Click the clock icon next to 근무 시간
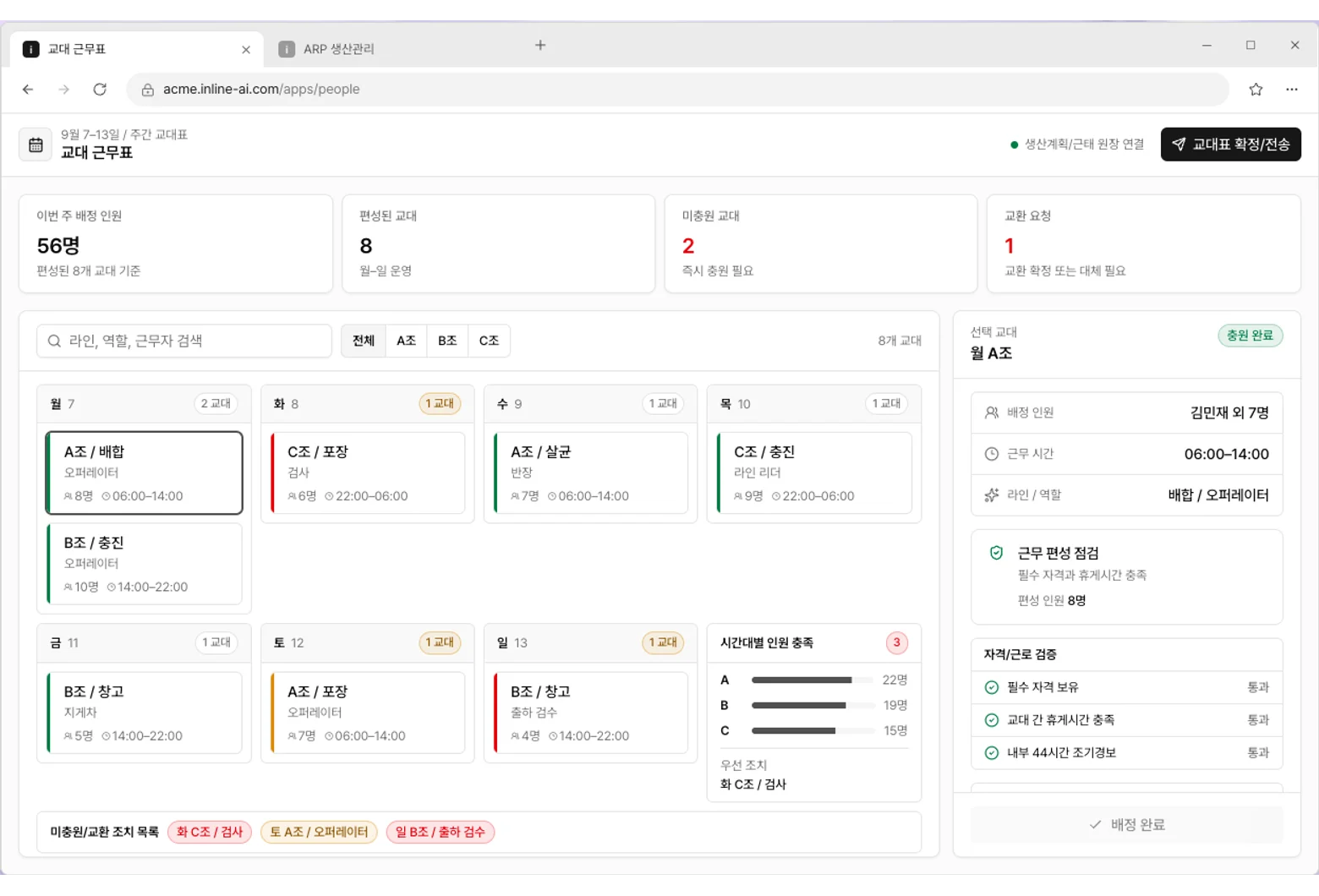Image resolution: width=1319 pixels, height=896 pixels. click(x=992, y=454)
